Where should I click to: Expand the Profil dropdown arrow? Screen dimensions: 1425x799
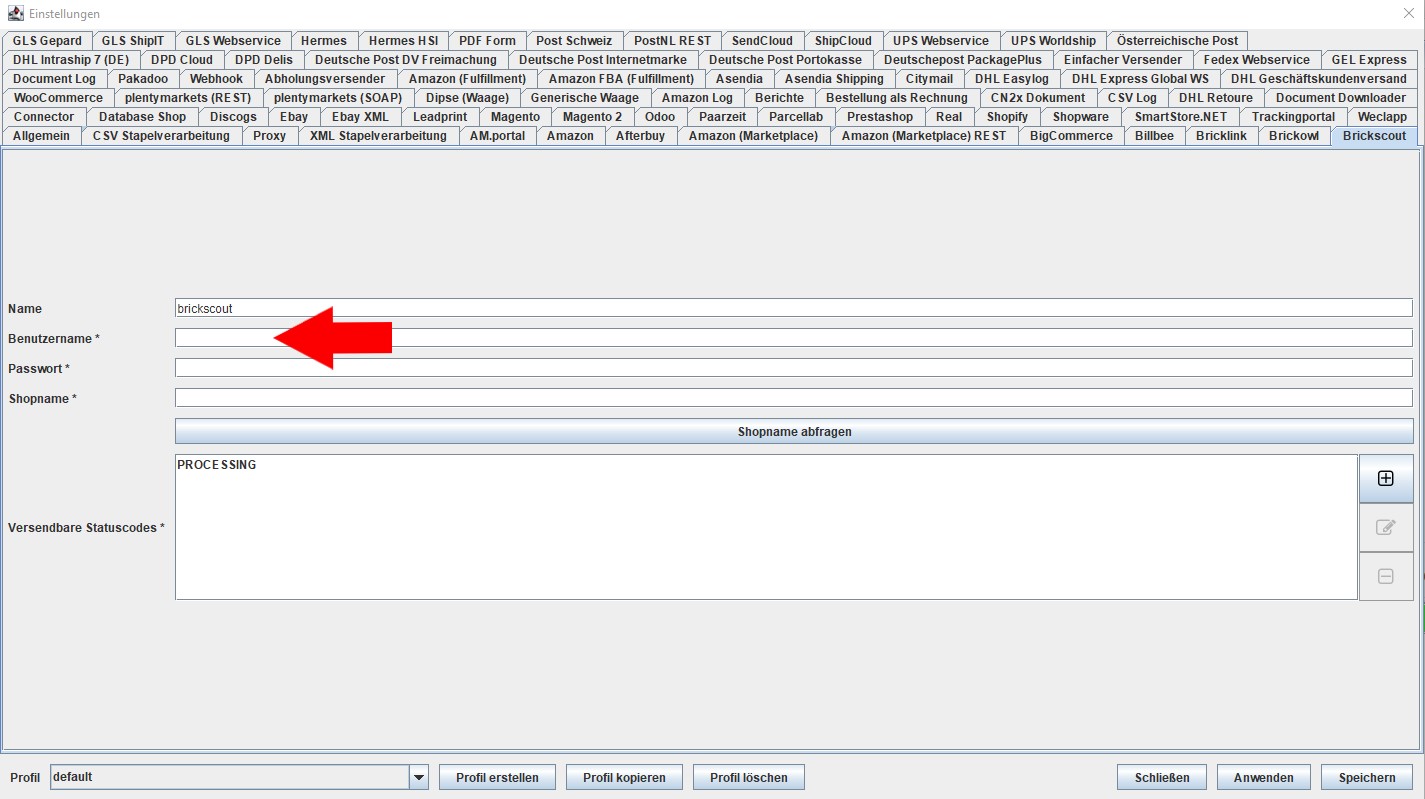(419, 777)
